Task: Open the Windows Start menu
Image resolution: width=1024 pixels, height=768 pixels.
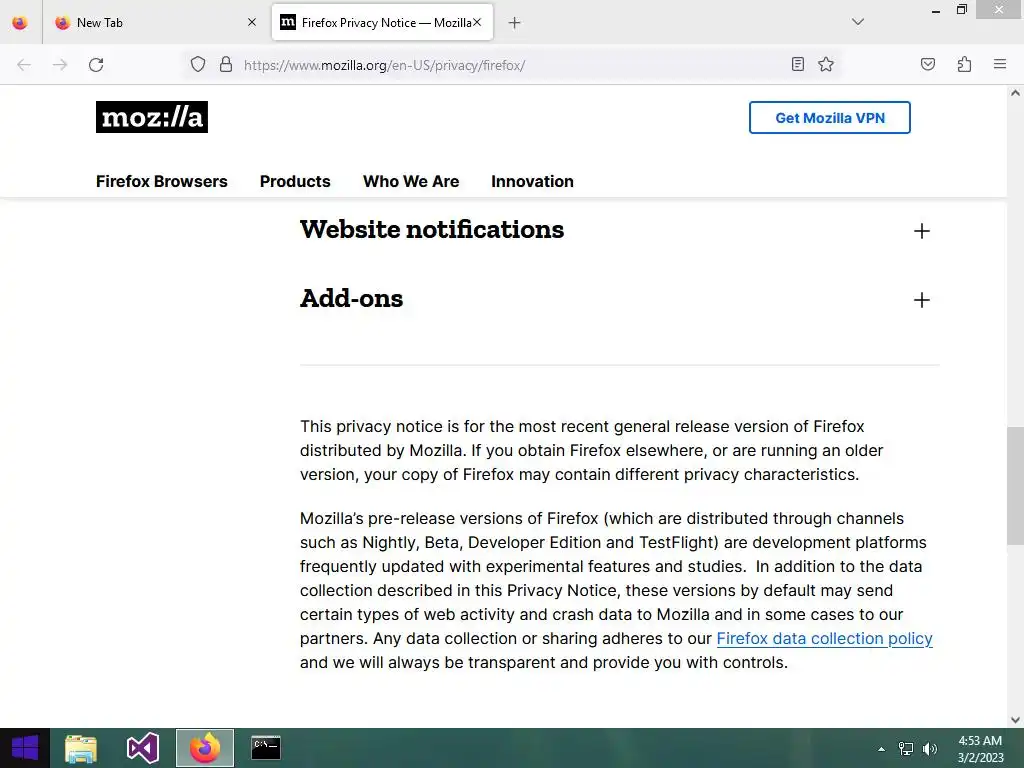Action: pos(25,748)
